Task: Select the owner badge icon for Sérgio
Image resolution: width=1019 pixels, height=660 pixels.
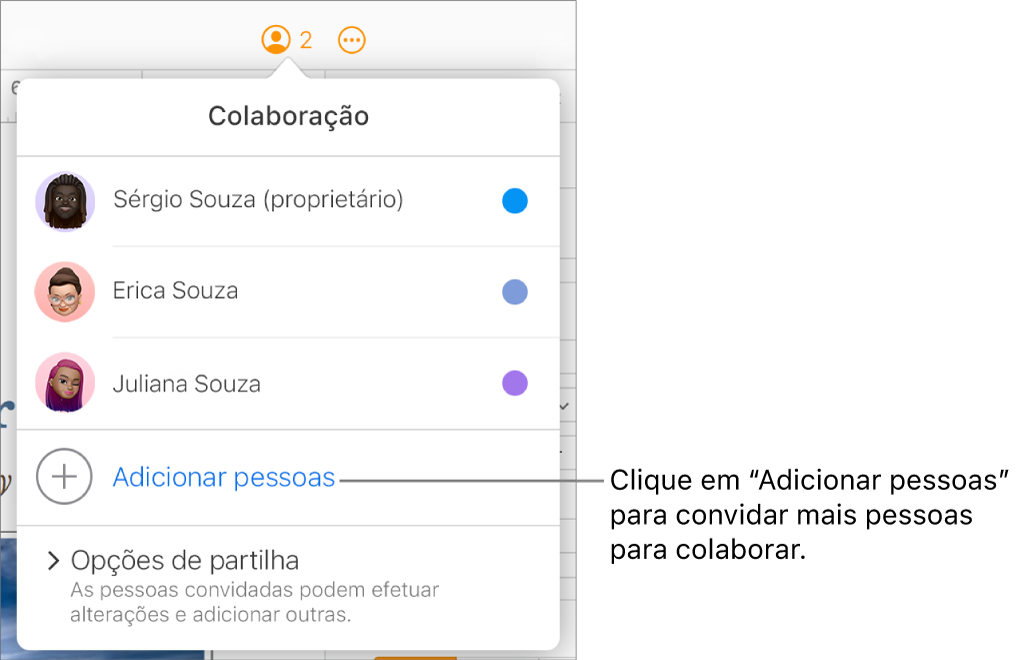Action: pos(334,199)
